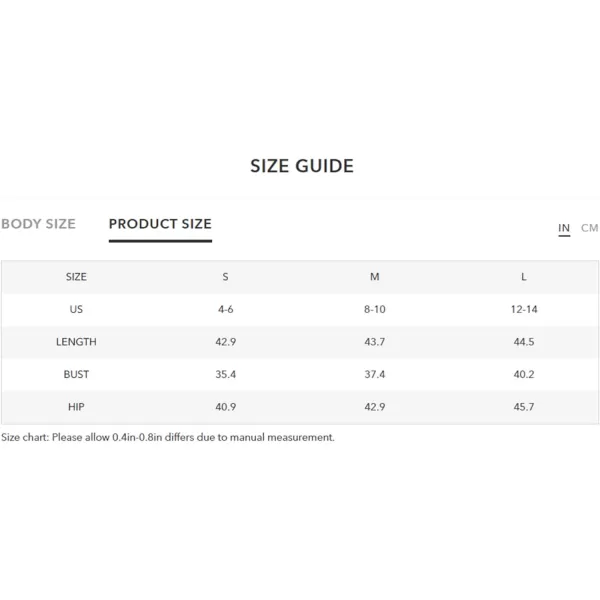Click US size 12-14 cell
Image resolution: width=600 pixels, height=600 pixels.
point(524,309)
